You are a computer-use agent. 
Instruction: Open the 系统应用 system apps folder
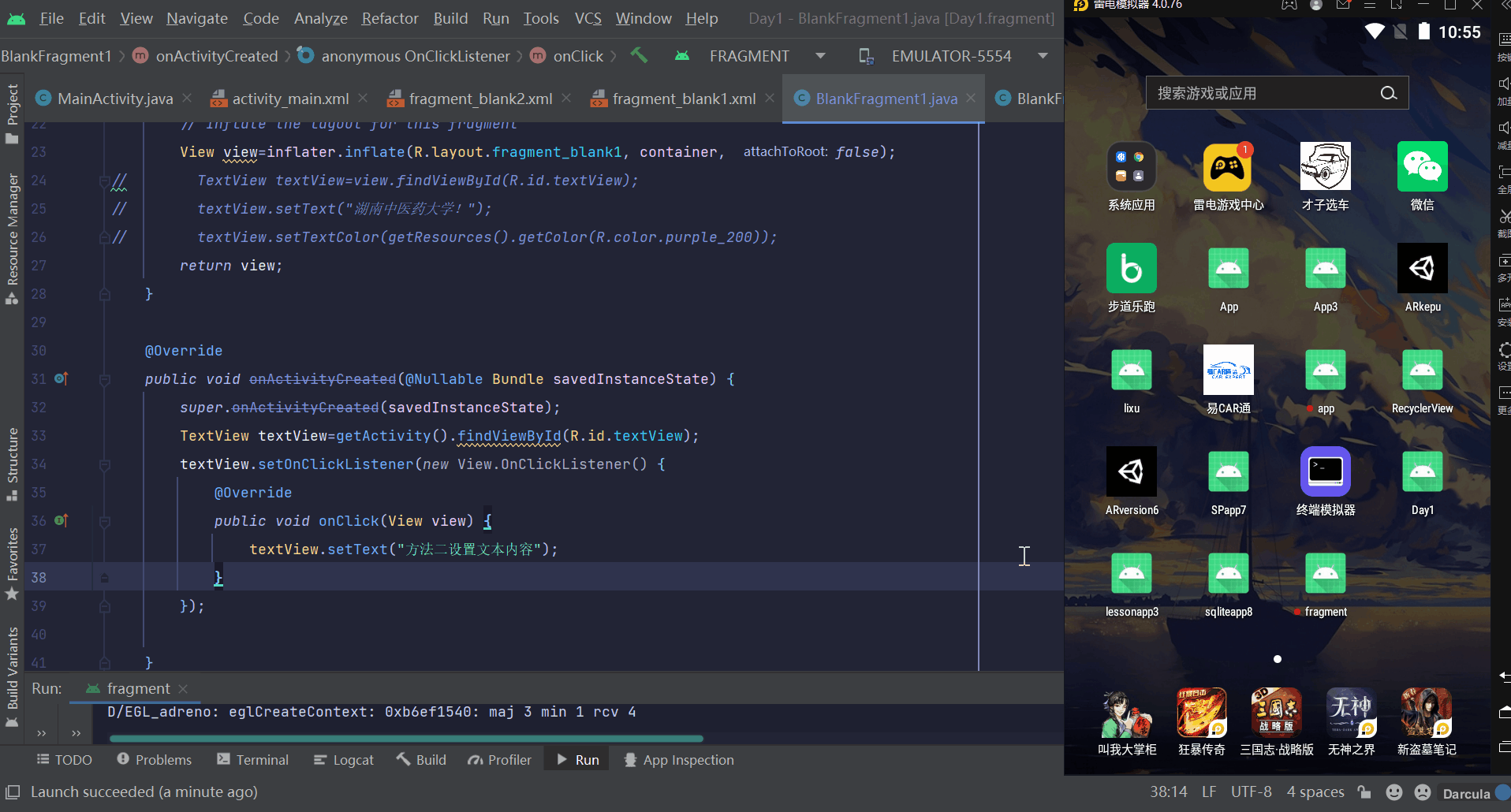click(x=1131, y=166)
